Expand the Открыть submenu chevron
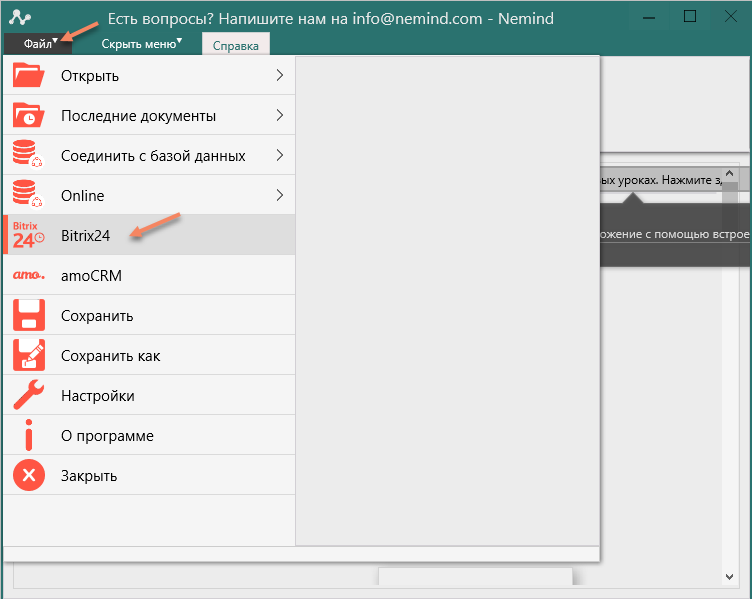The image size is (752, 599). click(x=280, y=75)
